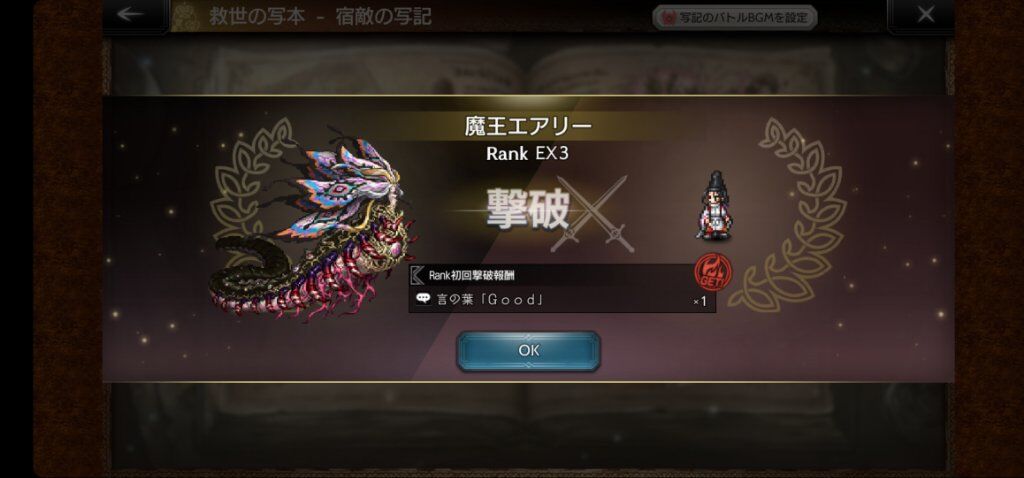Tap the right golden laurel wreath

[788, 214]
